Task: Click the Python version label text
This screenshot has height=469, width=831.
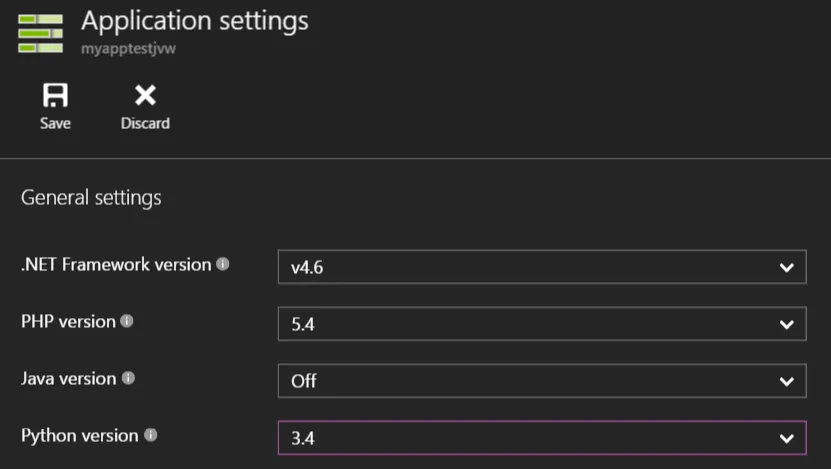Action: (x=79, y=436)
